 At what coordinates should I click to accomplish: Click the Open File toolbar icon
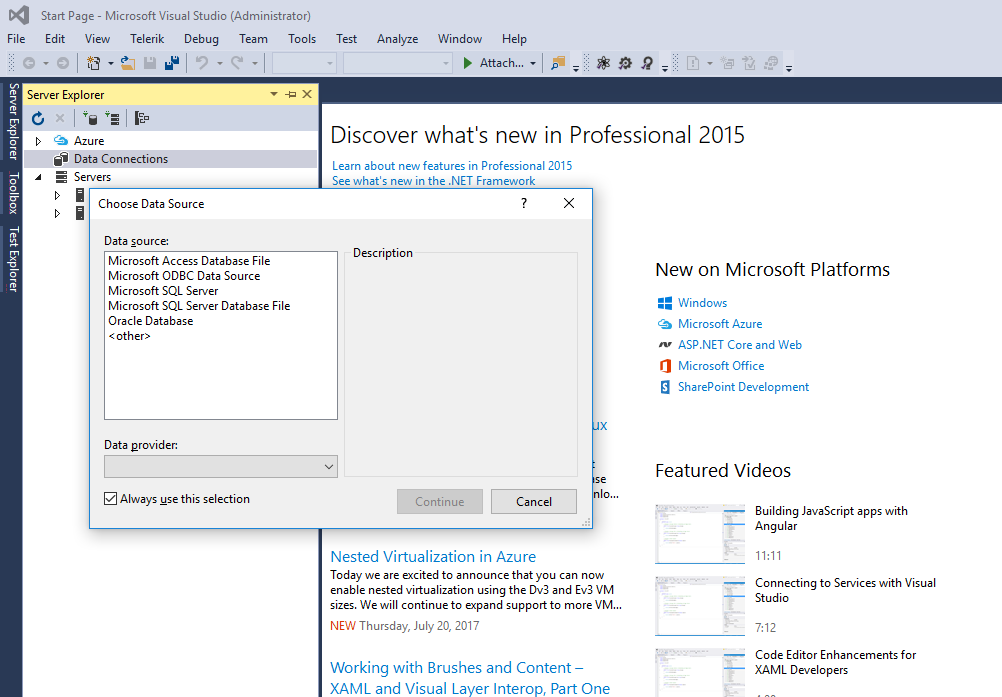pyautogui.click(x=128, y=63)
